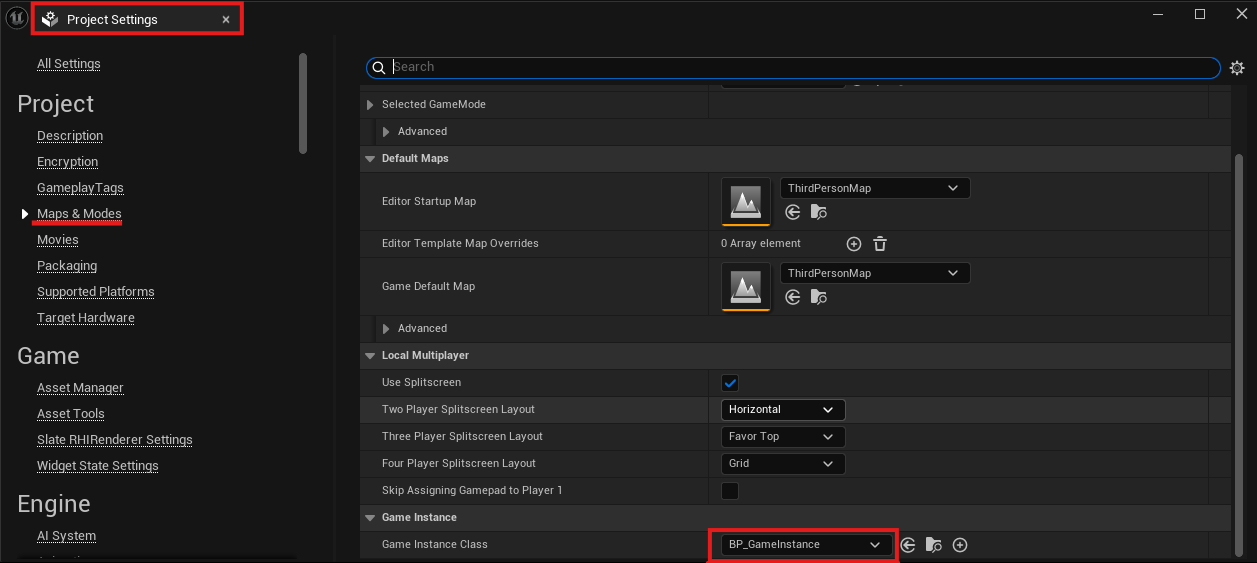Open Supported Platforms settings

click(x=96, y=292)
